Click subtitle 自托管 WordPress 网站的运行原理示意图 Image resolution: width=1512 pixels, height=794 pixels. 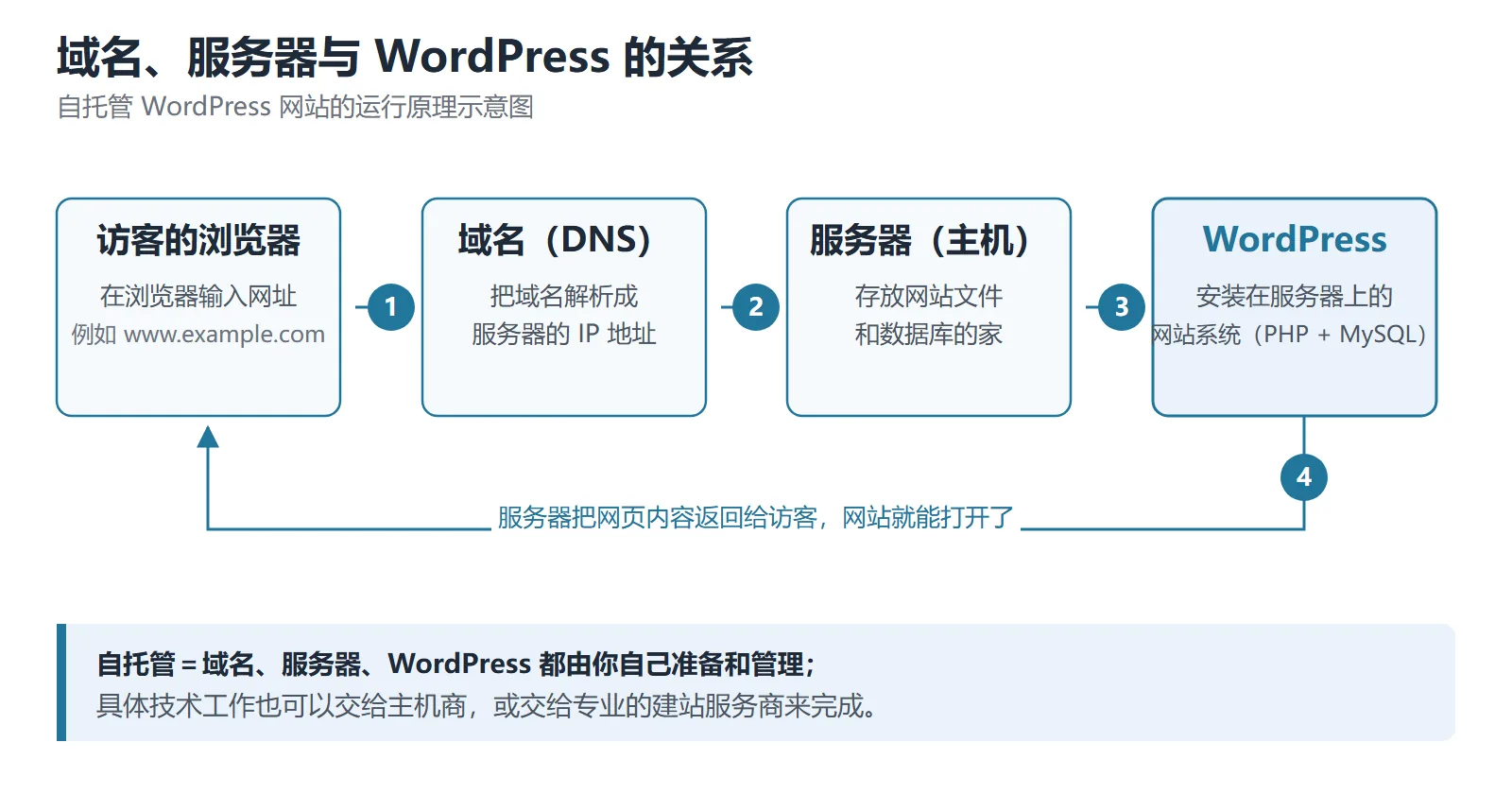(x=295, y=107)
